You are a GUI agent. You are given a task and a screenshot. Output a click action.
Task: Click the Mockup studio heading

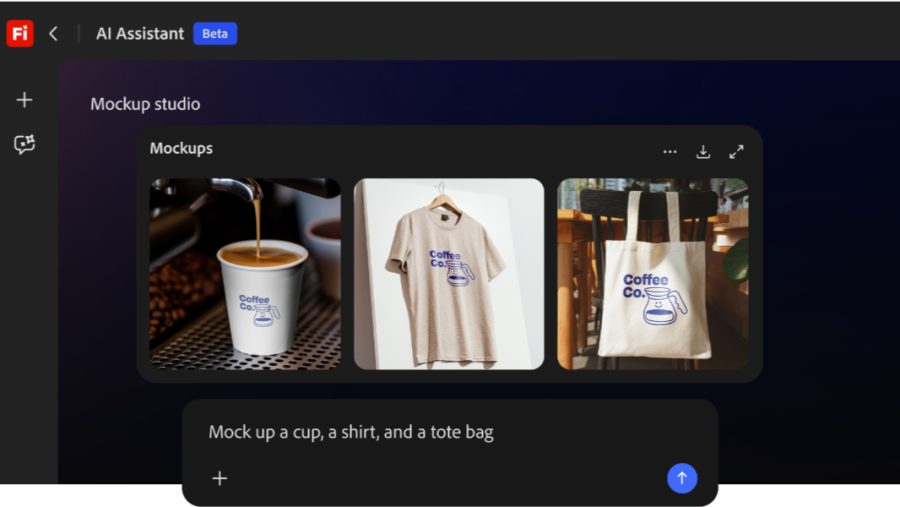(x=145, y=104)
